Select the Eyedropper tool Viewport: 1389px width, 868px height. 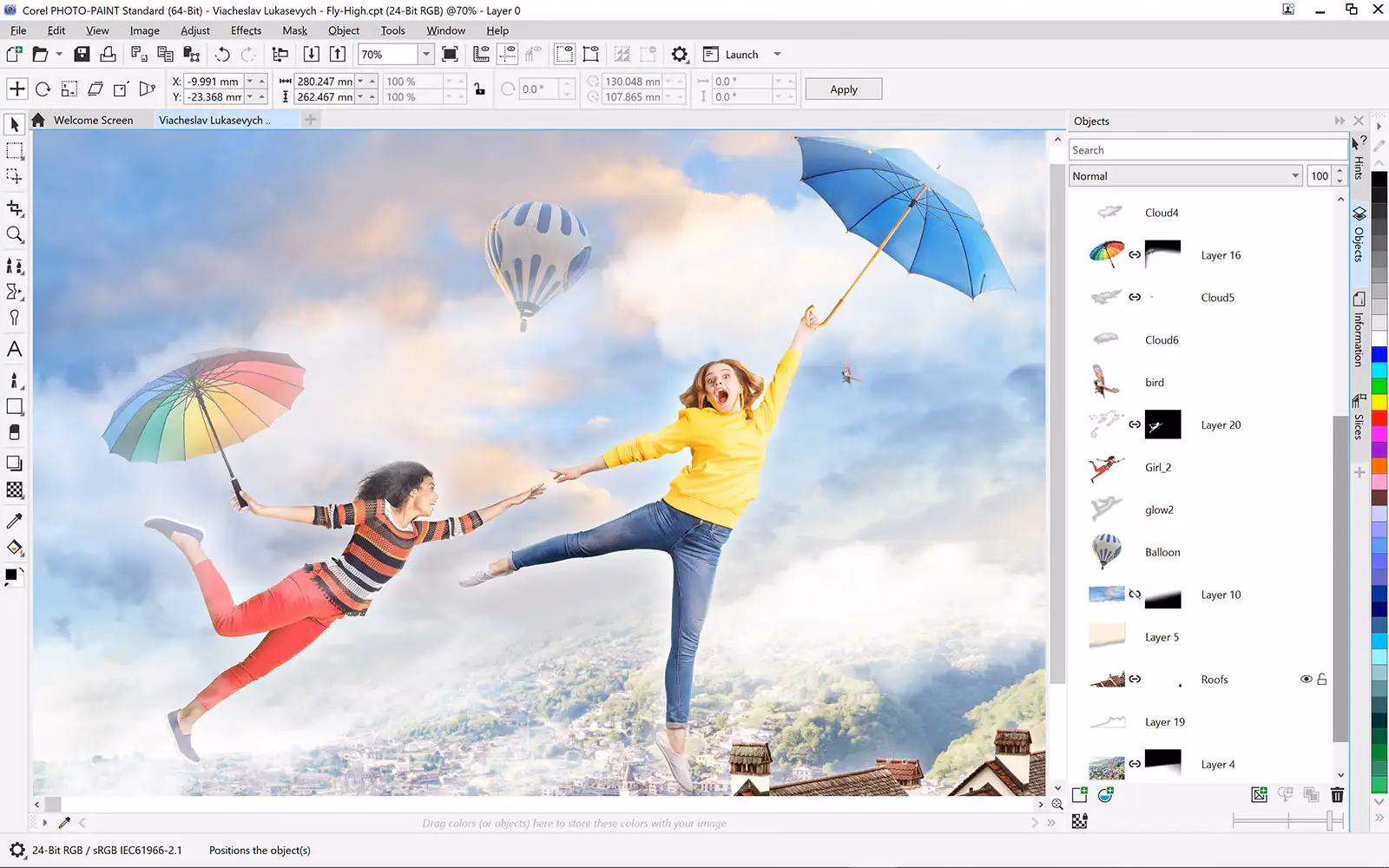14,521
